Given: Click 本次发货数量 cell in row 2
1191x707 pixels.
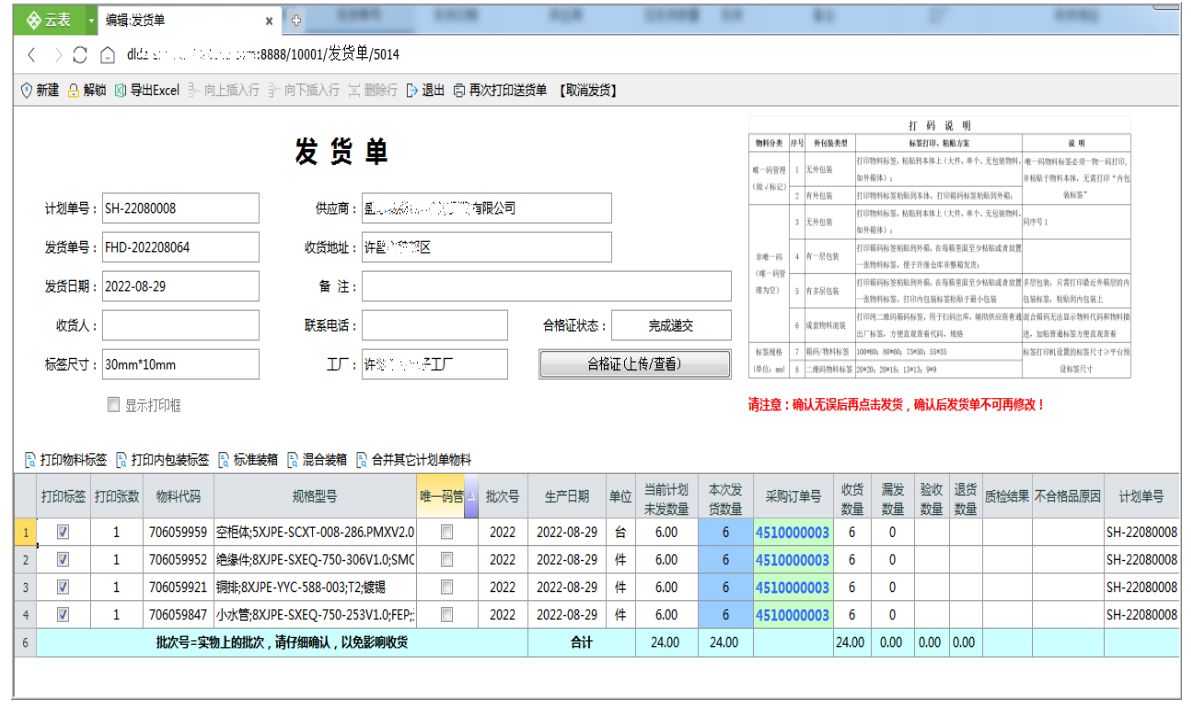Looking at the screenshot, I should tap(725, 560).
